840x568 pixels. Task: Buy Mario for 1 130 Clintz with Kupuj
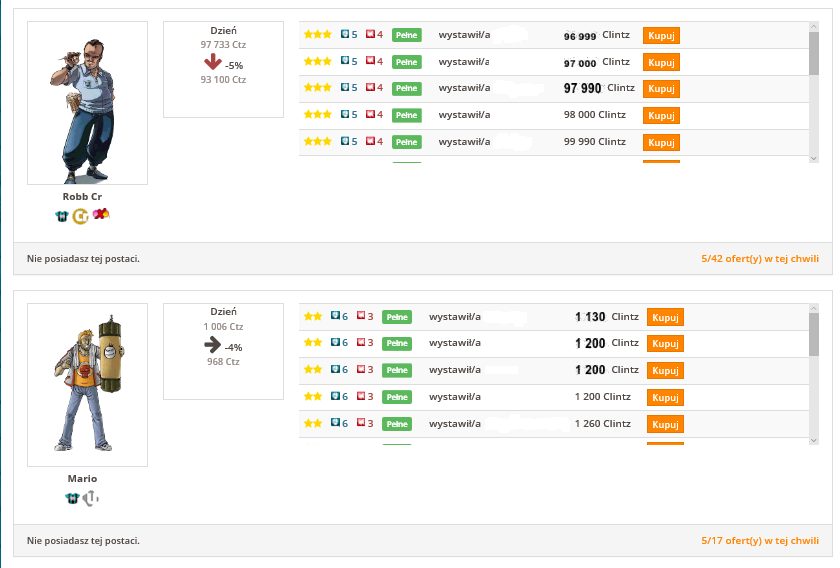(x=665, y=317)
